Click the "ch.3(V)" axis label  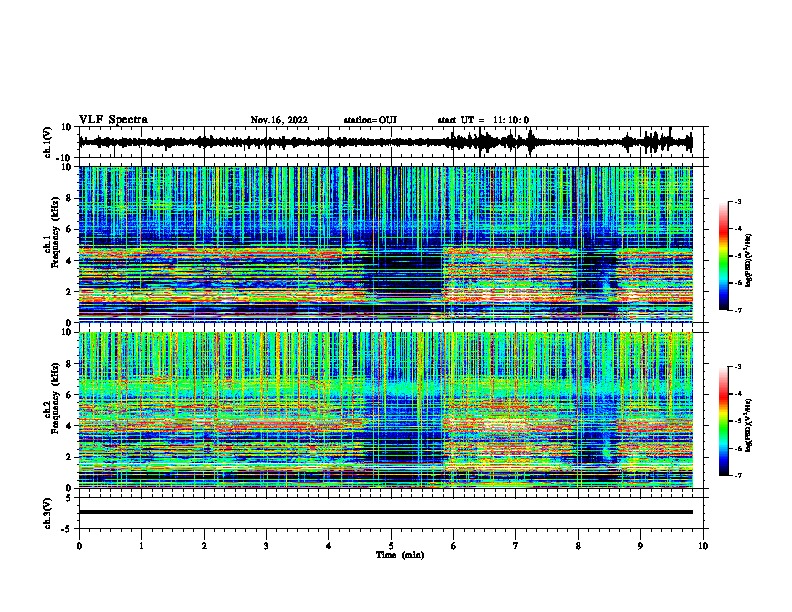(48, 513)
